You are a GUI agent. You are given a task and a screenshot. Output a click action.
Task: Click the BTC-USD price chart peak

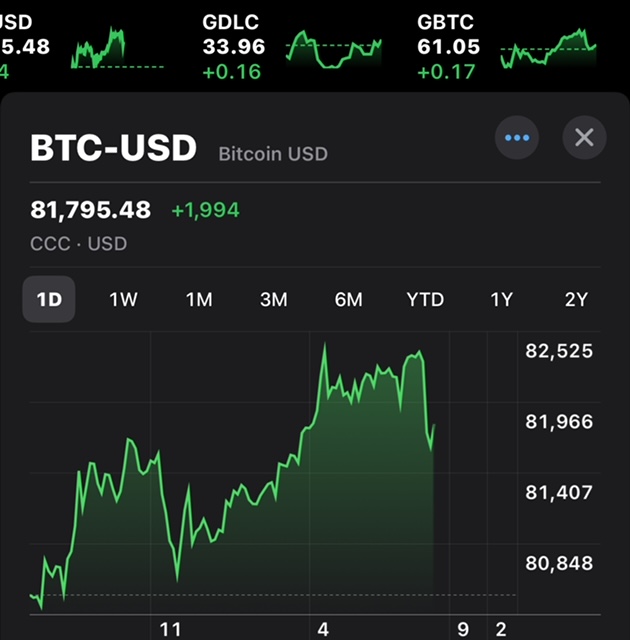[x=325, y=348]
